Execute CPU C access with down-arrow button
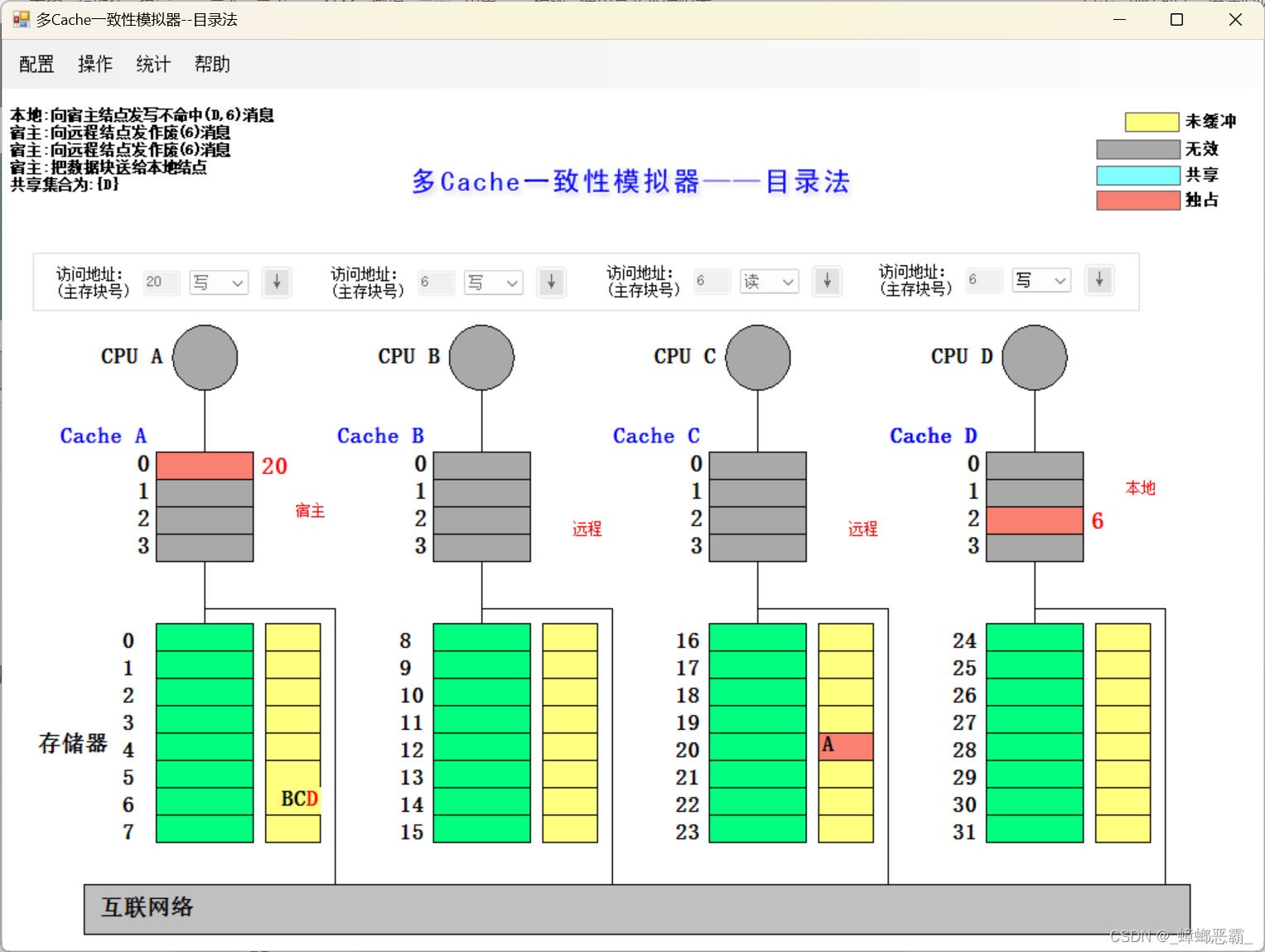Viewport: 1265px width, 952px height. click(827, 281)
